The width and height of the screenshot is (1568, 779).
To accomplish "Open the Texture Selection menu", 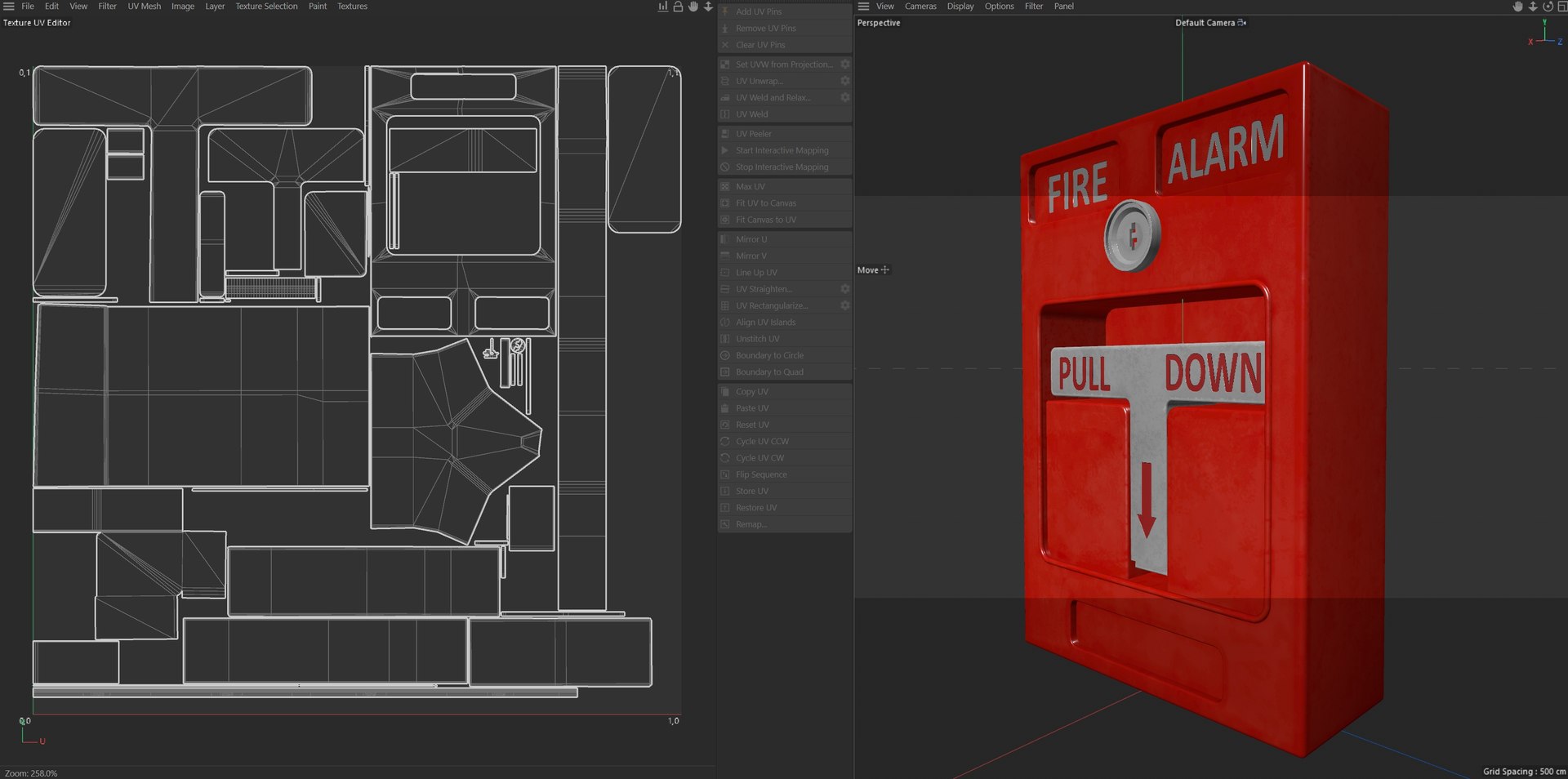I will click(x=266, y=7).
